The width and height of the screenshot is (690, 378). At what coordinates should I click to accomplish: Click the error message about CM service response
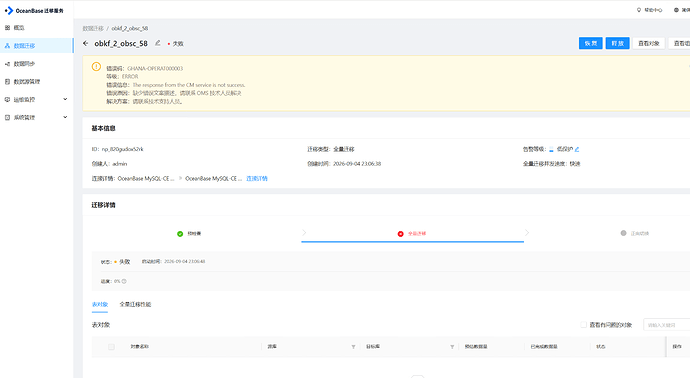click(x=189, y=85)
